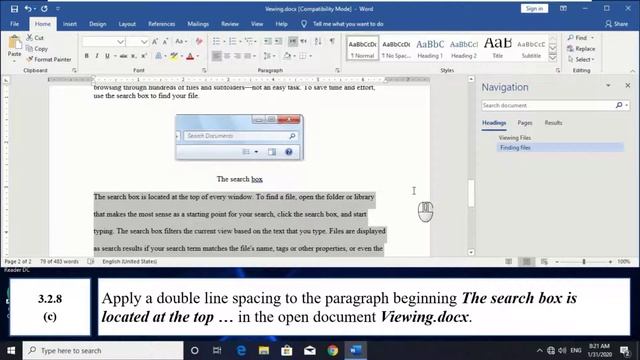This screenshot has width=640, height=360.
Task: Click the Replace button
Action: coord(581,49)
